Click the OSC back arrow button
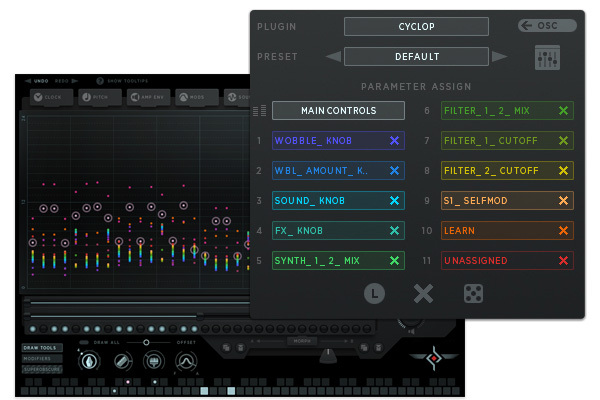600x400 pixels. [547, 26]
